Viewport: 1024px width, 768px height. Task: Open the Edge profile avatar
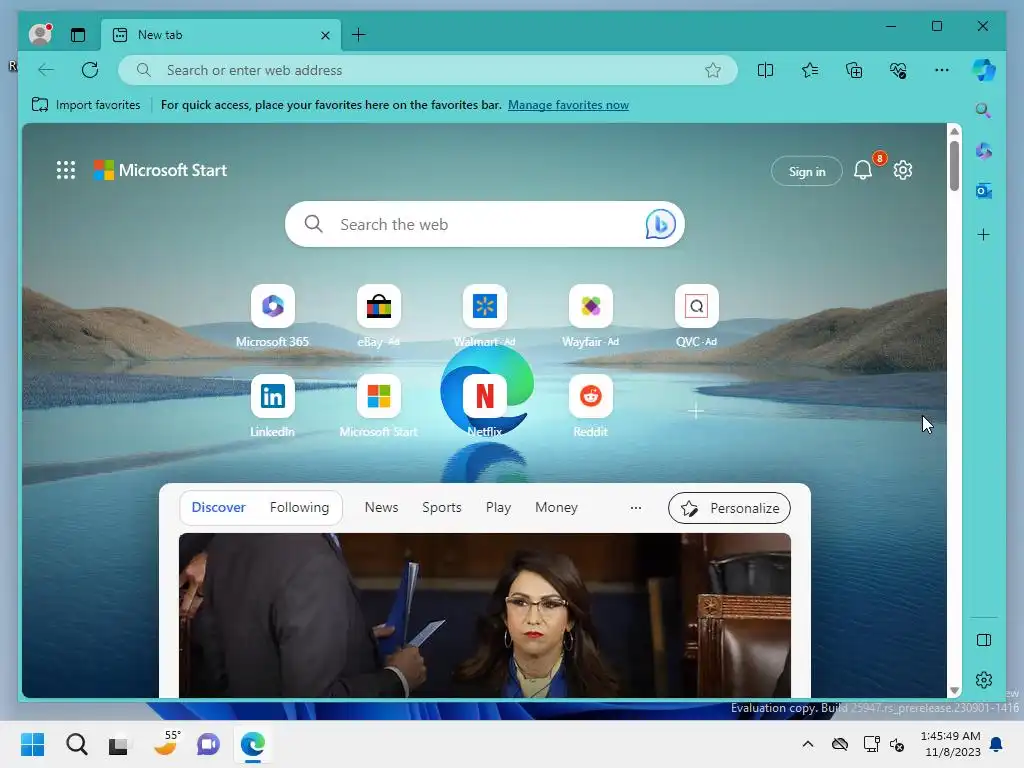[40, 34]
